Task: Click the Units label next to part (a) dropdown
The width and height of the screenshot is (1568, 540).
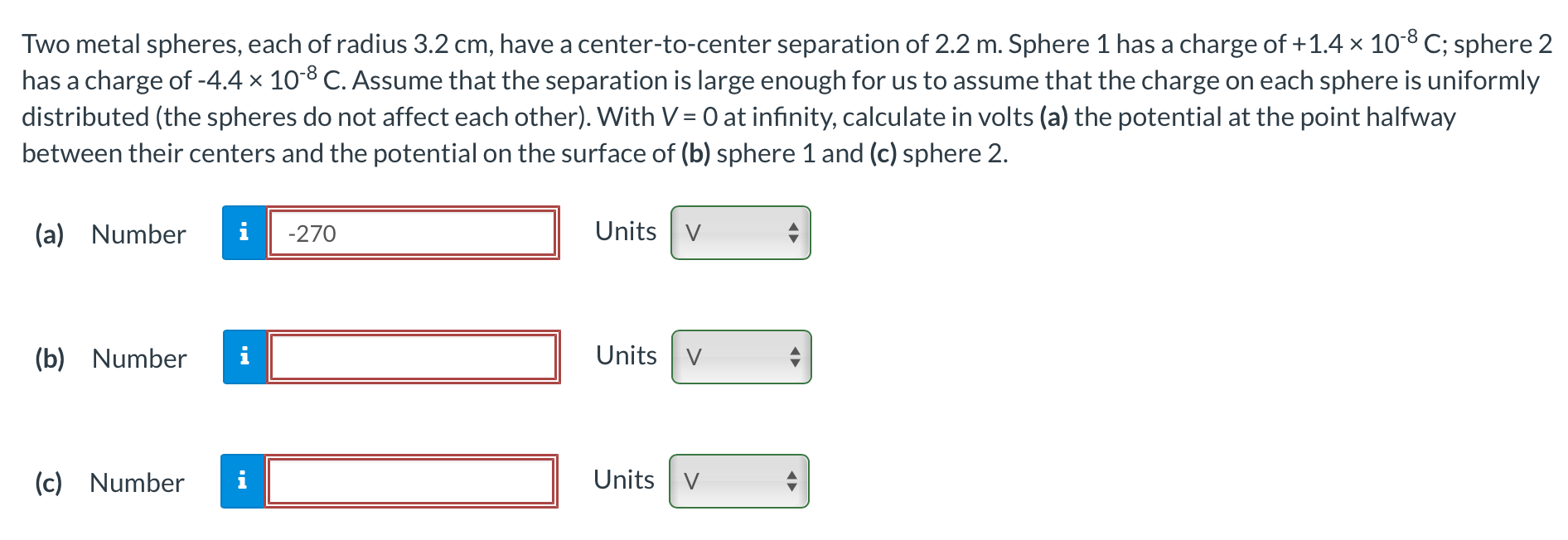Action: coord(624,231)
